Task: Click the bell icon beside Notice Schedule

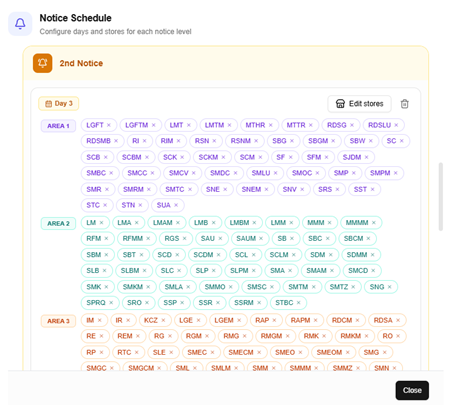Action: 20,24
